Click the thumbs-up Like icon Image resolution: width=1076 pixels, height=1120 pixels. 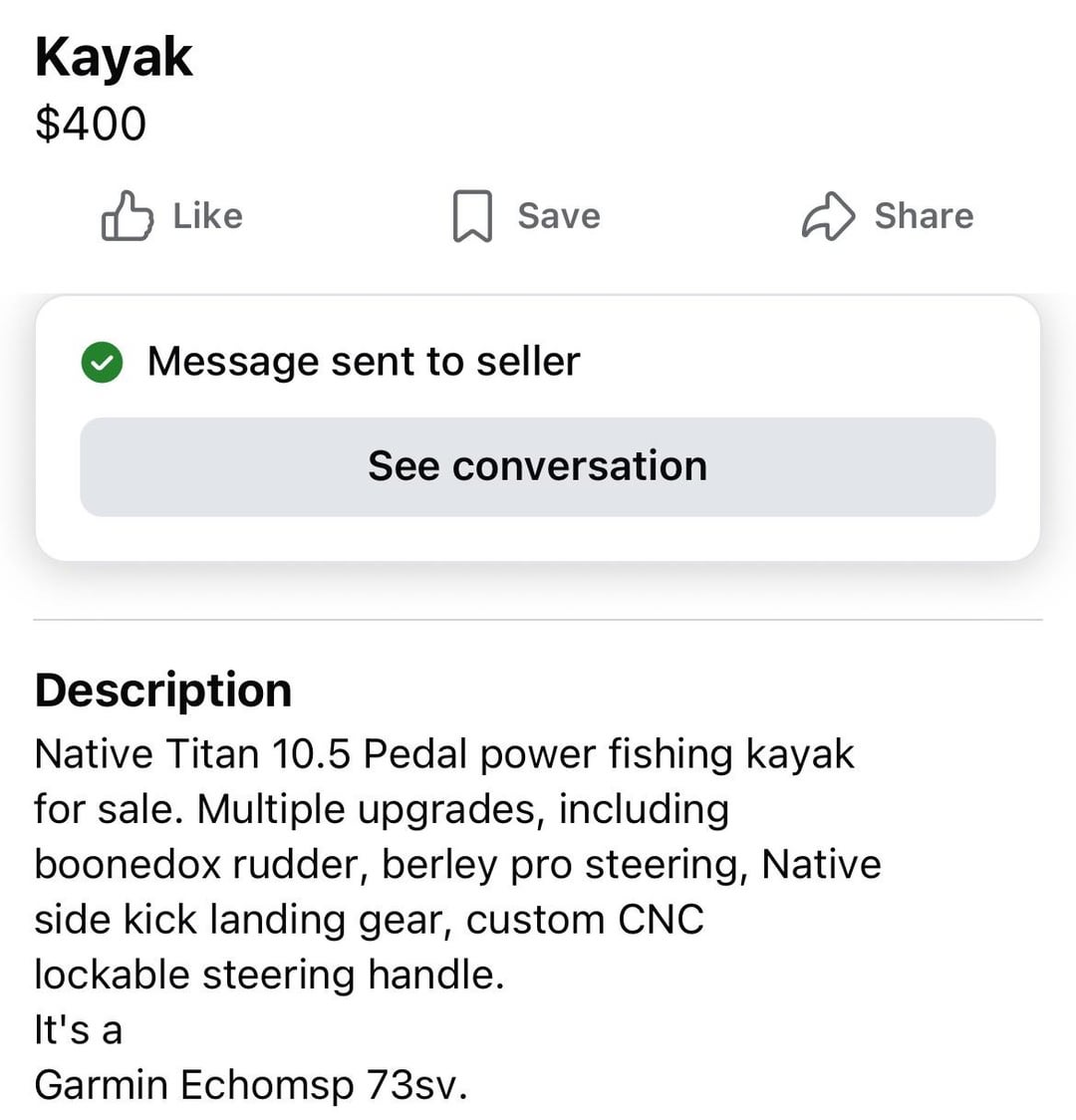coord(128,215)
